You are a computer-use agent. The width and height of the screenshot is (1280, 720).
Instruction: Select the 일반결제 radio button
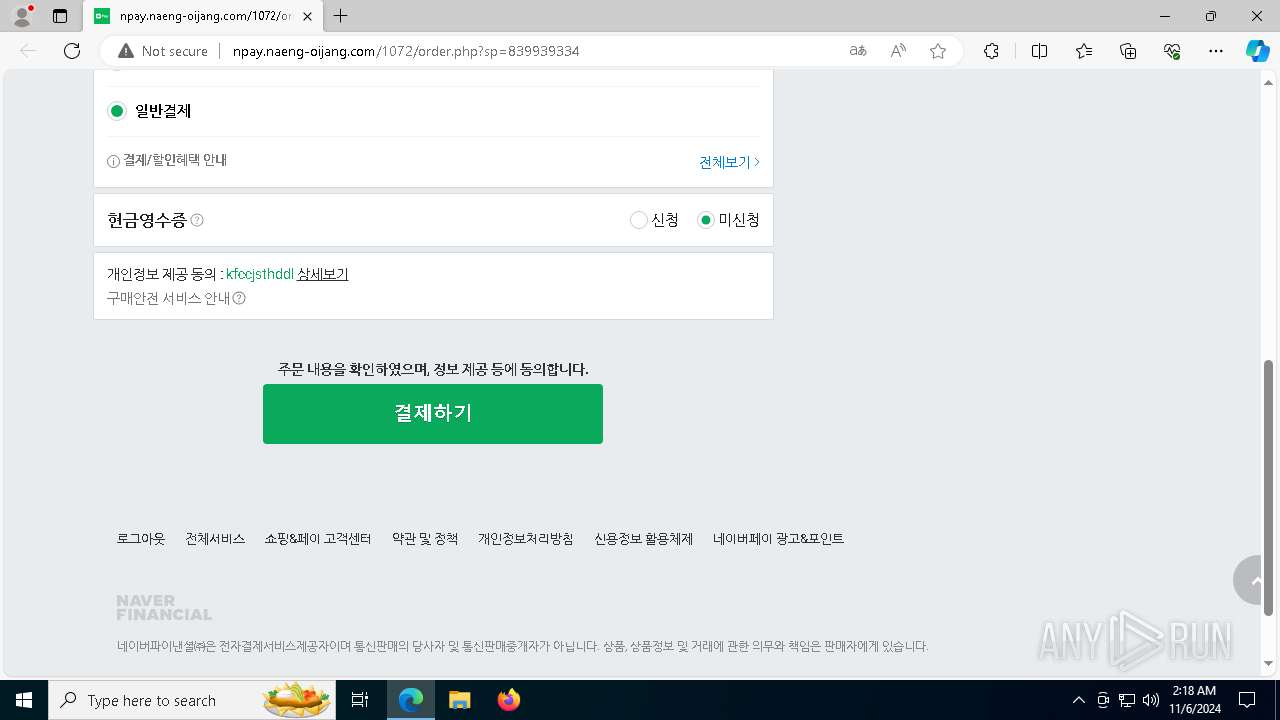(117, 111)
